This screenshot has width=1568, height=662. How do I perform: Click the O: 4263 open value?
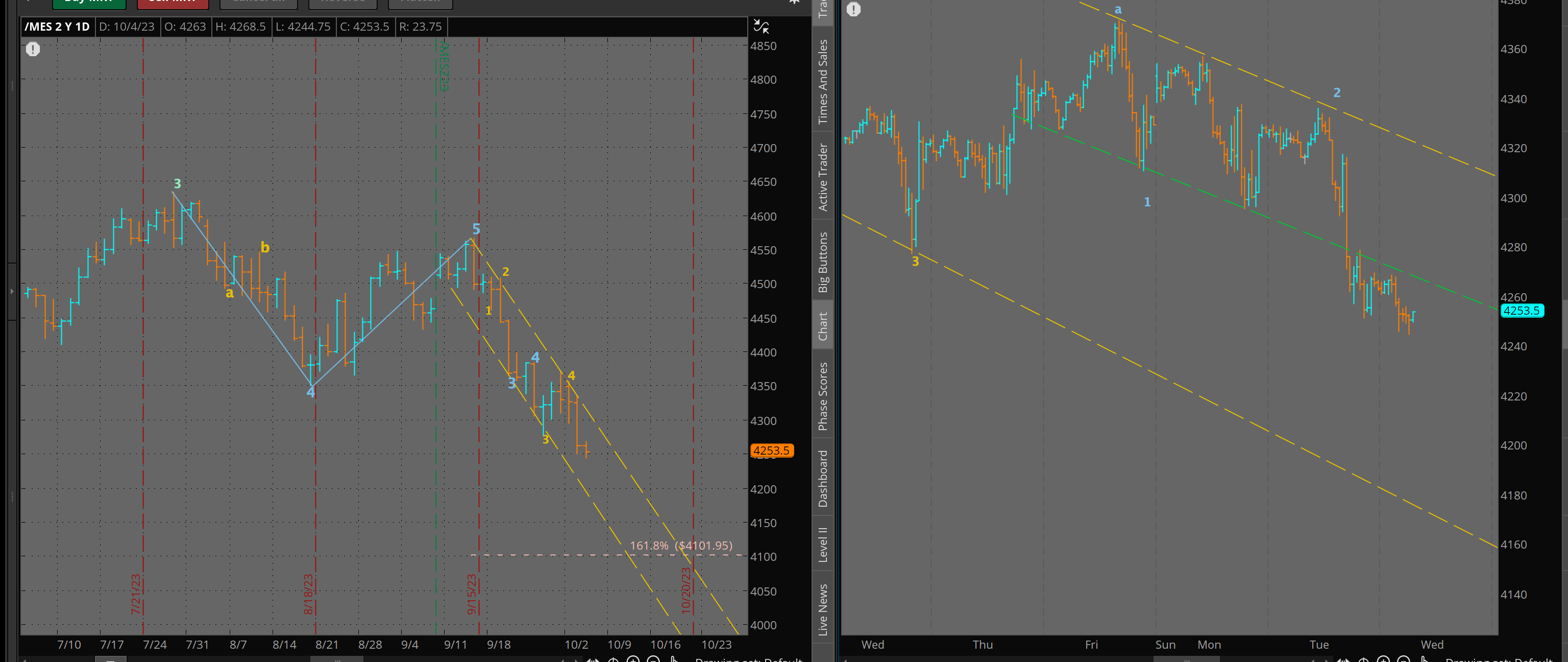click(x=185, y=27)
